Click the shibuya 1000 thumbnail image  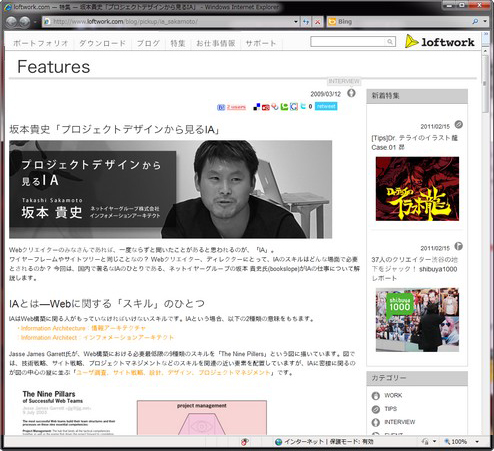click(417, 320)
